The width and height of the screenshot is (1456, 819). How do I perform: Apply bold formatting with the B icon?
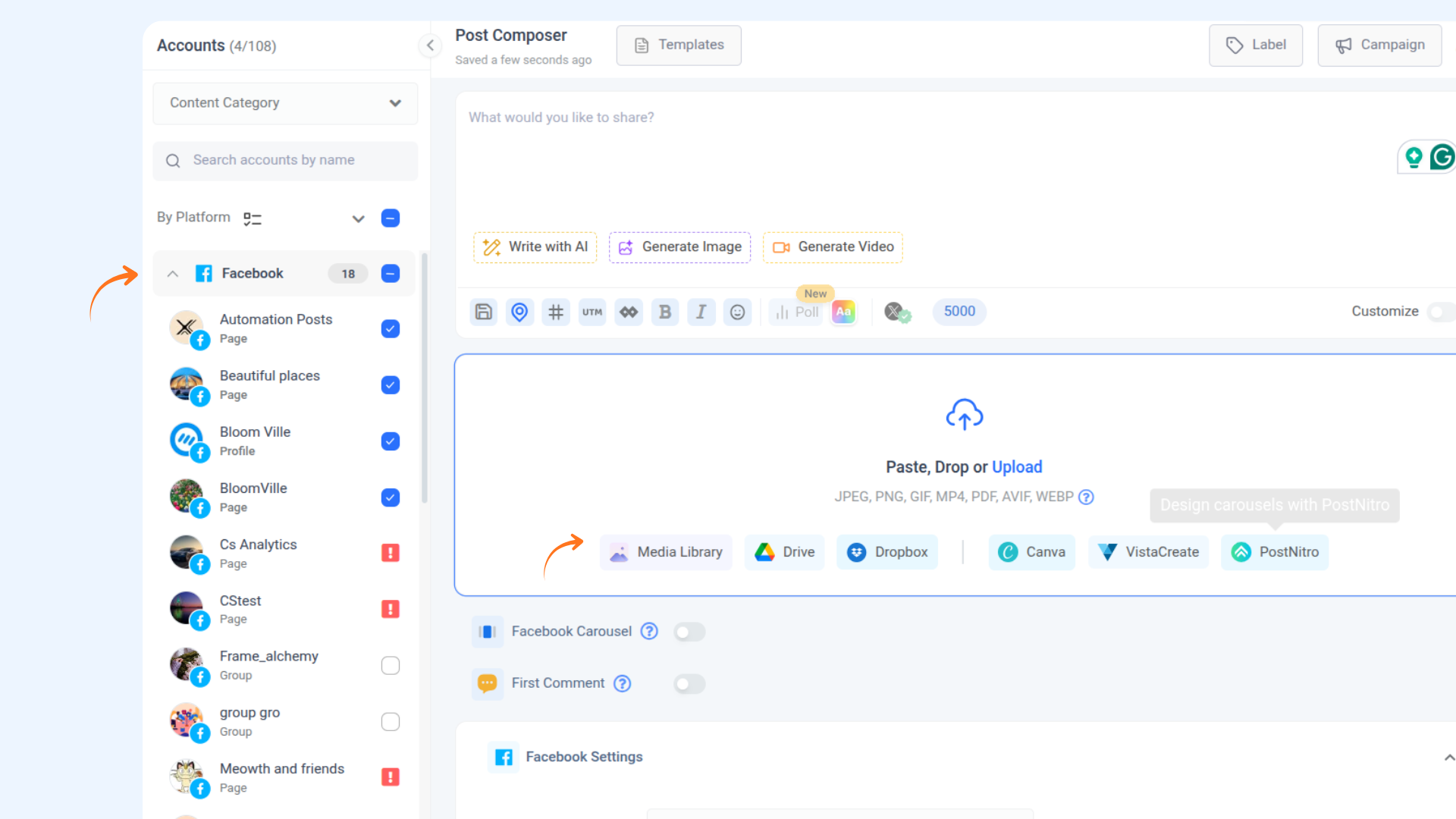(665, 312)
